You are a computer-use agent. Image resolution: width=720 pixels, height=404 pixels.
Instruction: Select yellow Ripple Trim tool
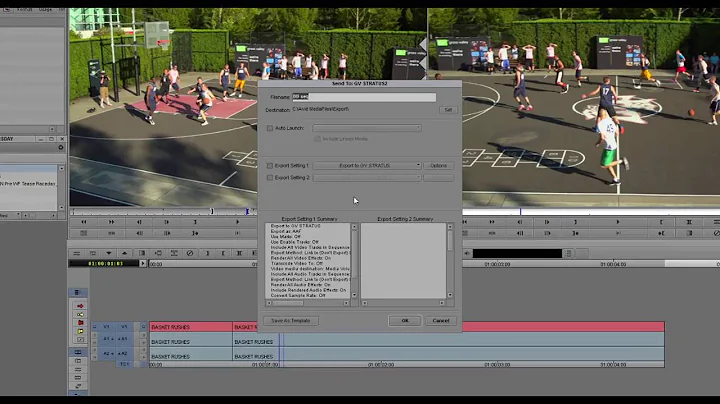pos(80,331)
